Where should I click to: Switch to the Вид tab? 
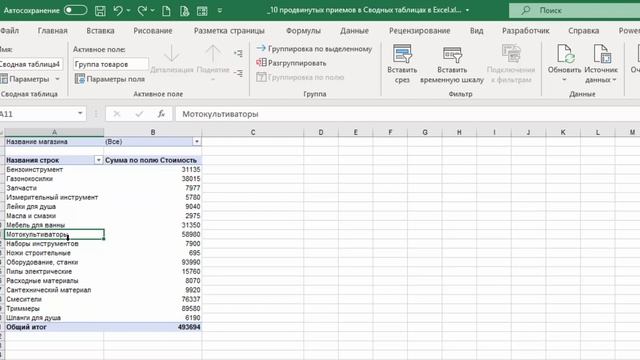point(476,31)
